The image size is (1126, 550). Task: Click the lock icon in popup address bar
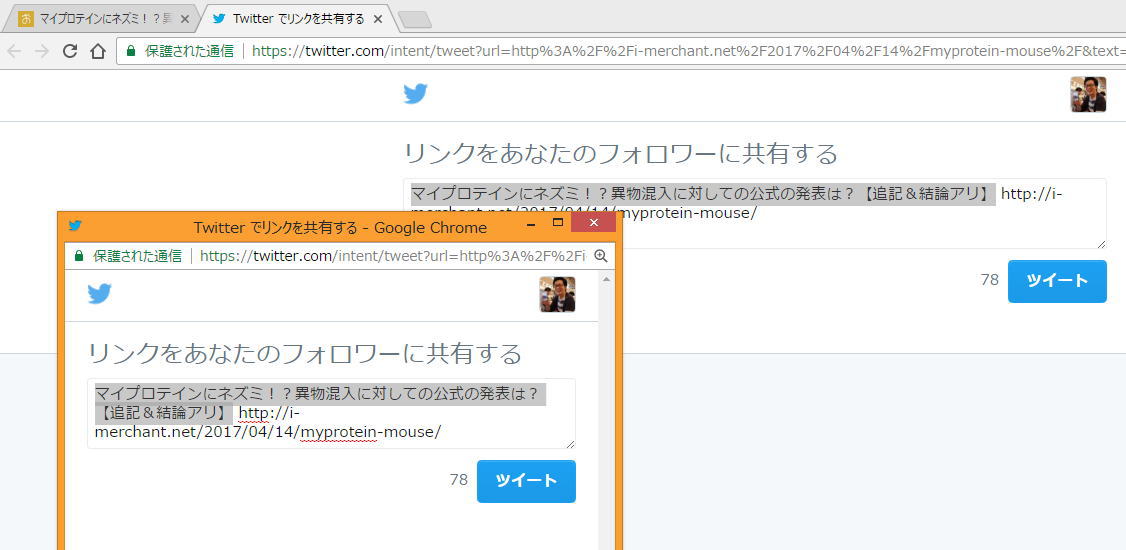(x=79, y=256)
